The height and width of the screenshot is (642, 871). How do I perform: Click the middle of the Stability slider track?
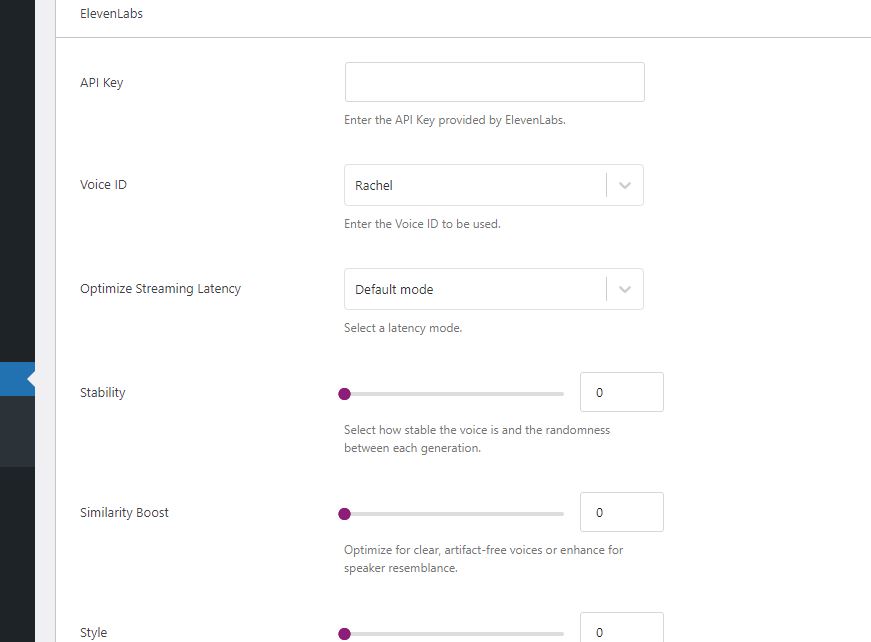(x=454, y=394)
